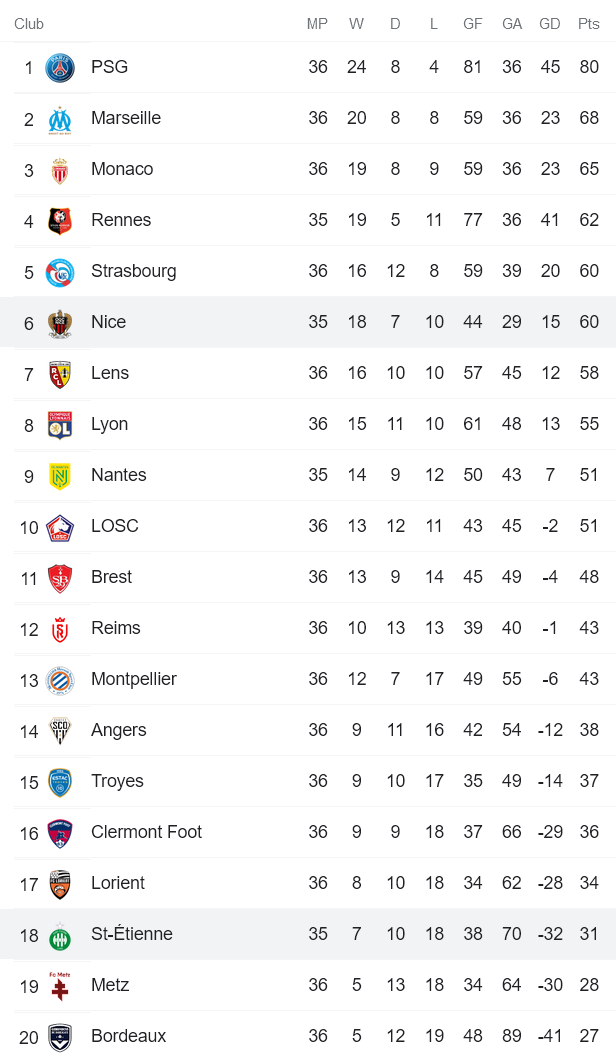
Task: Click the Nice club crest
Action: click(x=60, y=323)
